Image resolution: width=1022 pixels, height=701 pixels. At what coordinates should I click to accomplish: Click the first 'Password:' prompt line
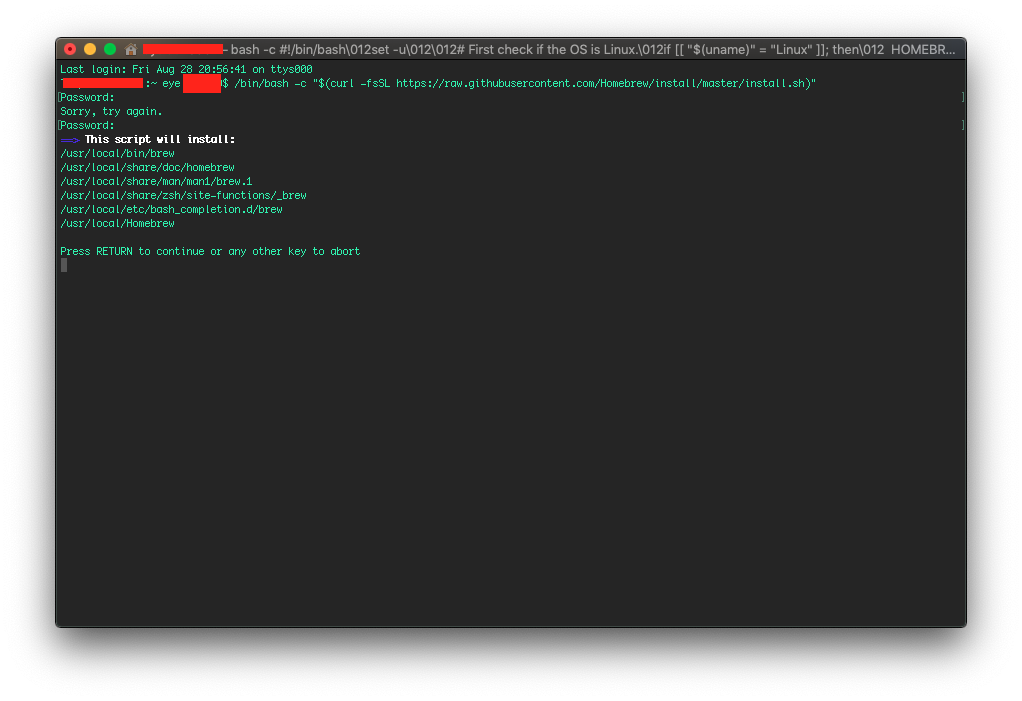87,98
